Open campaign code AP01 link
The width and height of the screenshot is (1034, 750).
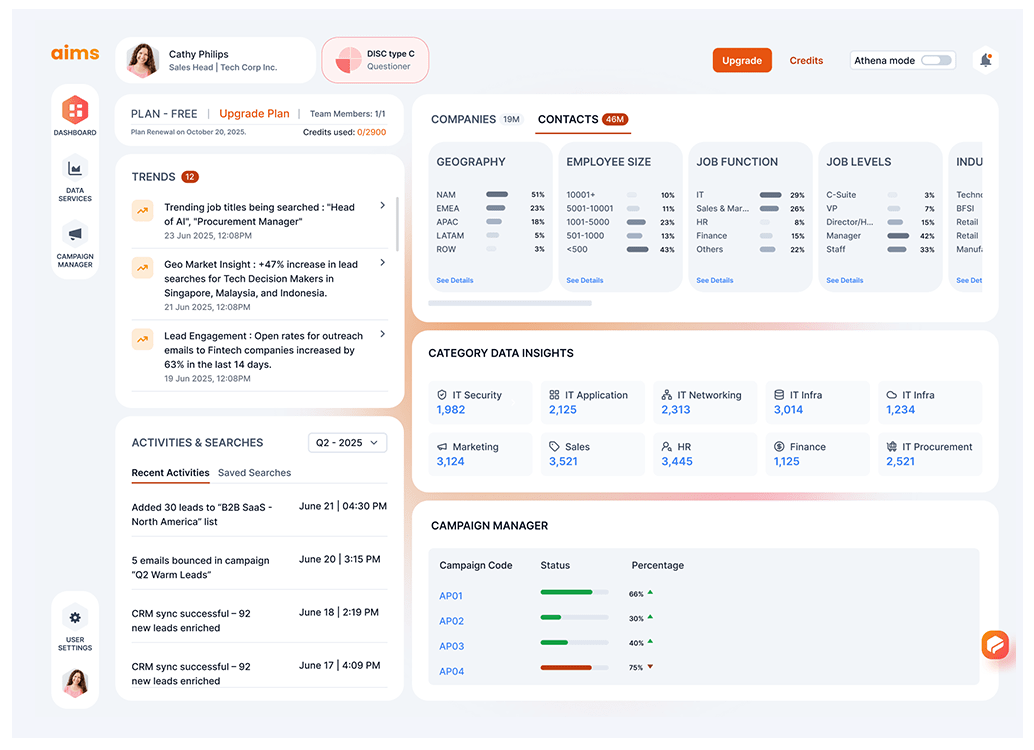click(x=451, y=596)
